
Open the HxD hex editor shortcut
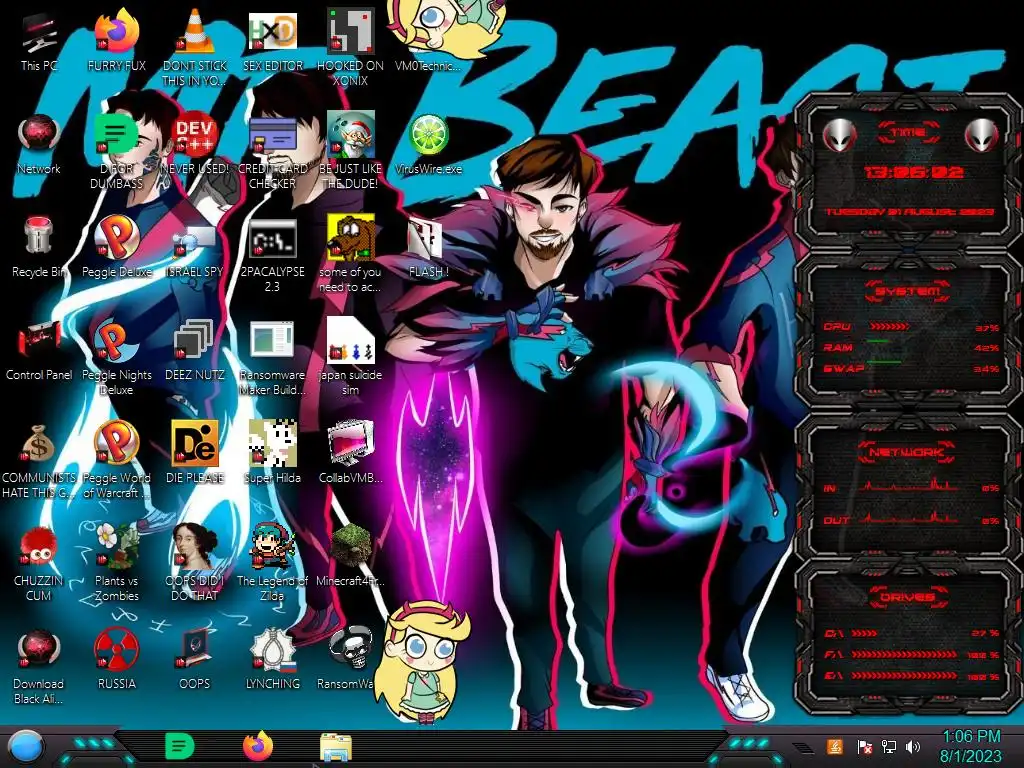click(x=272, y=31)
